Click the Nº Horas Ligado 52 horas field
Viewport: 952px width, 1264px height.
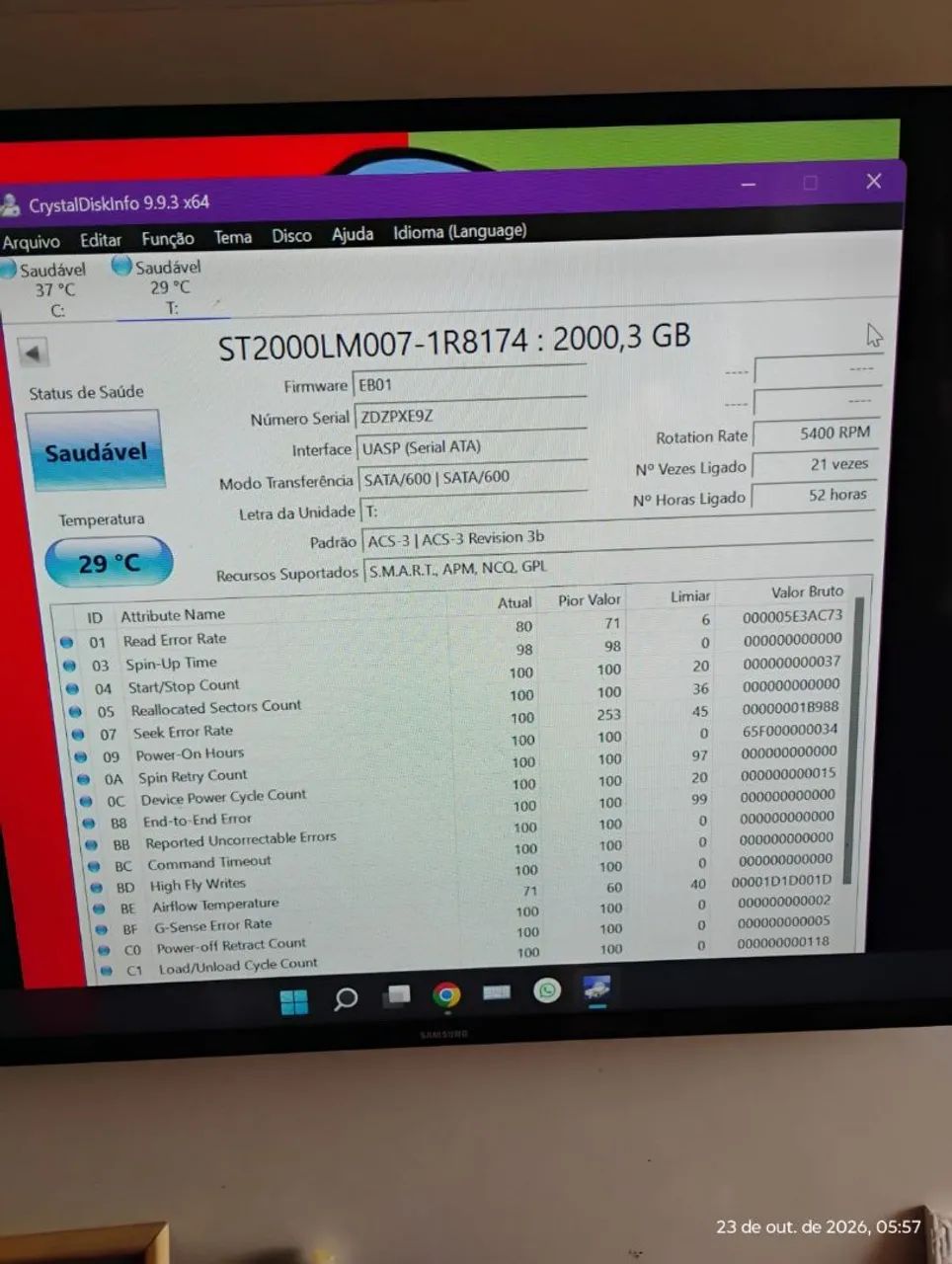click(813, 495)
